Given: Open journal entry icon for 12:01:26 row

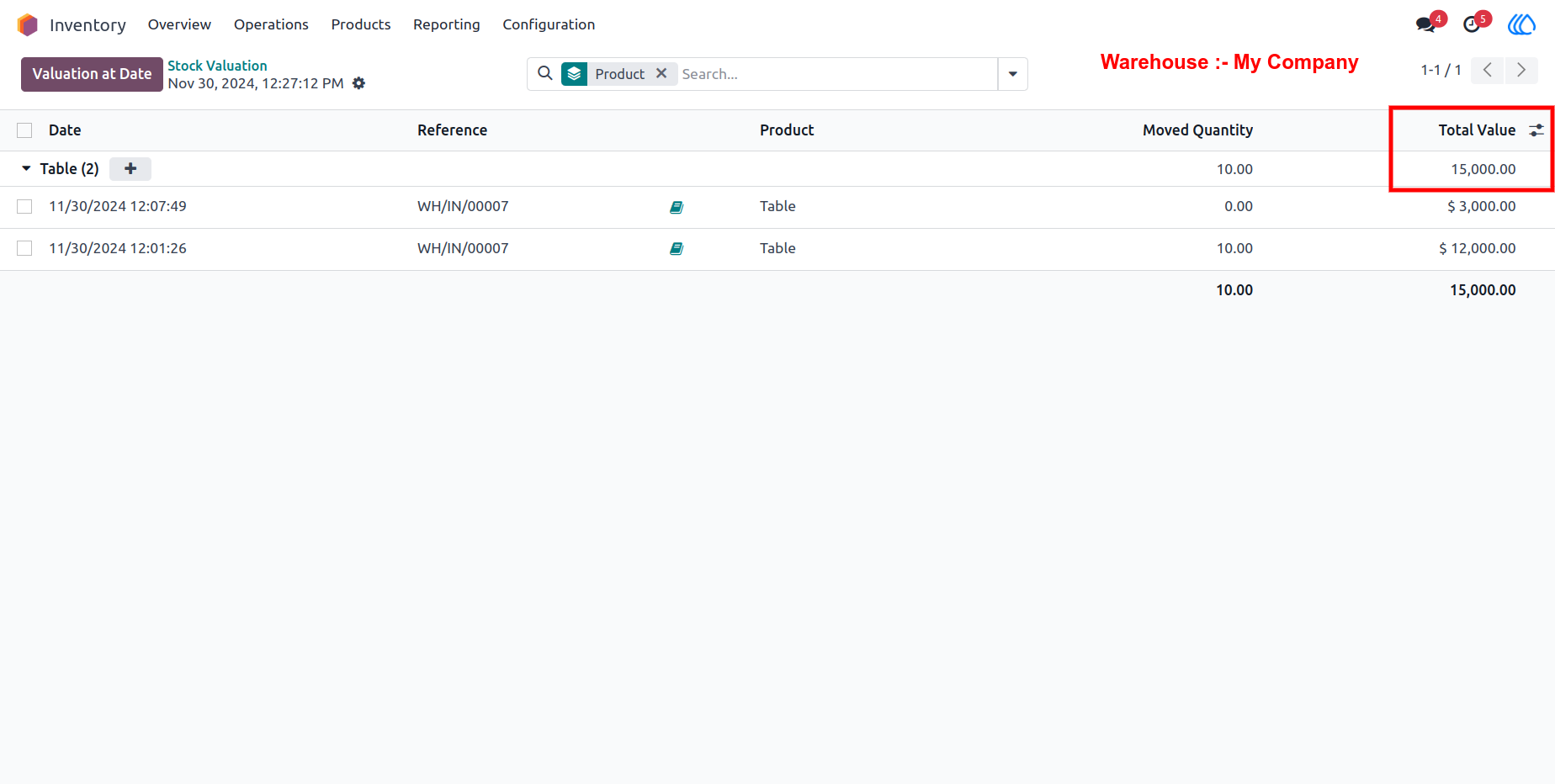Looking at the screenshot, I should point(677,249).
